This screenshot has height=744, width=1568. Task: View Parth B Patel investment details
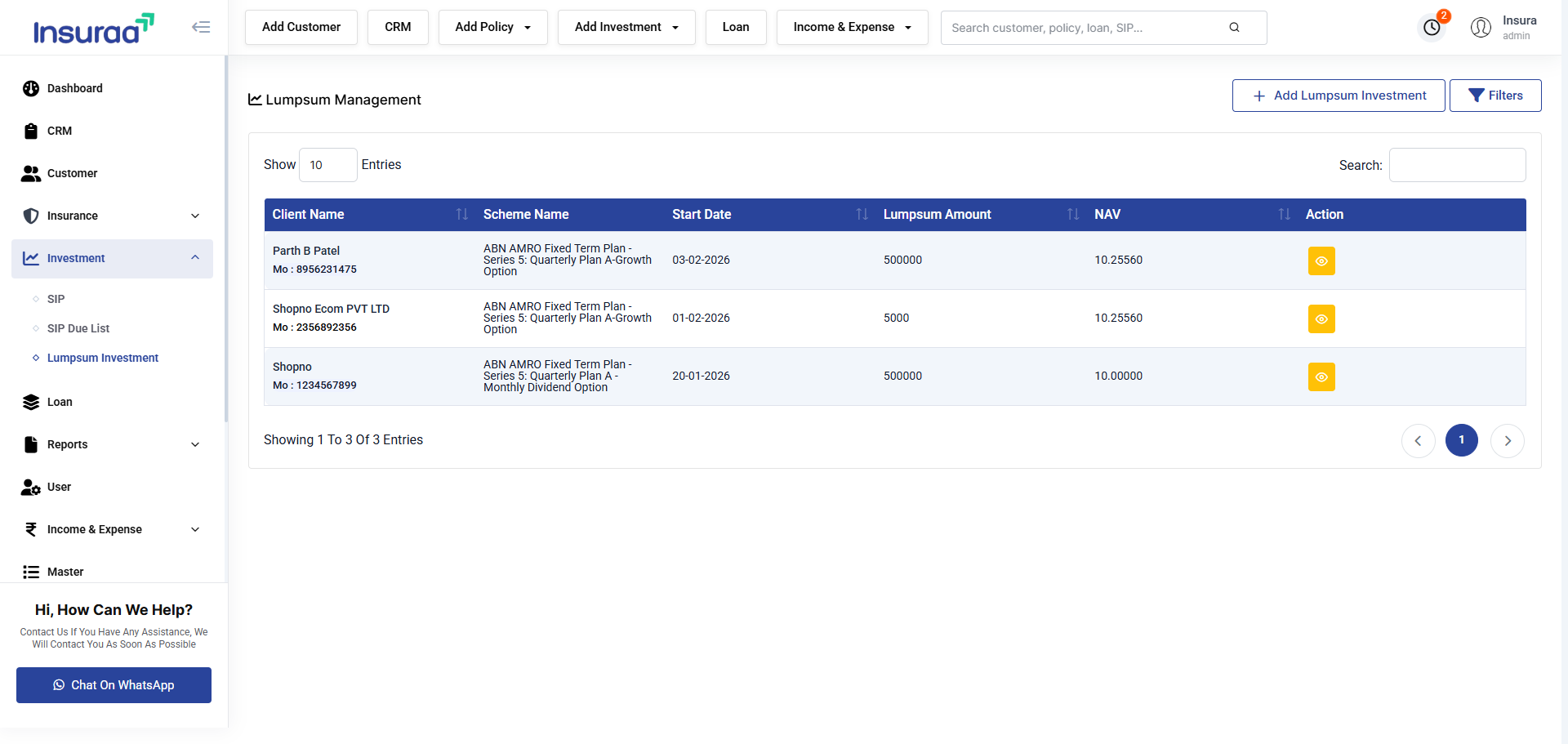click(x=1321, y=261)
